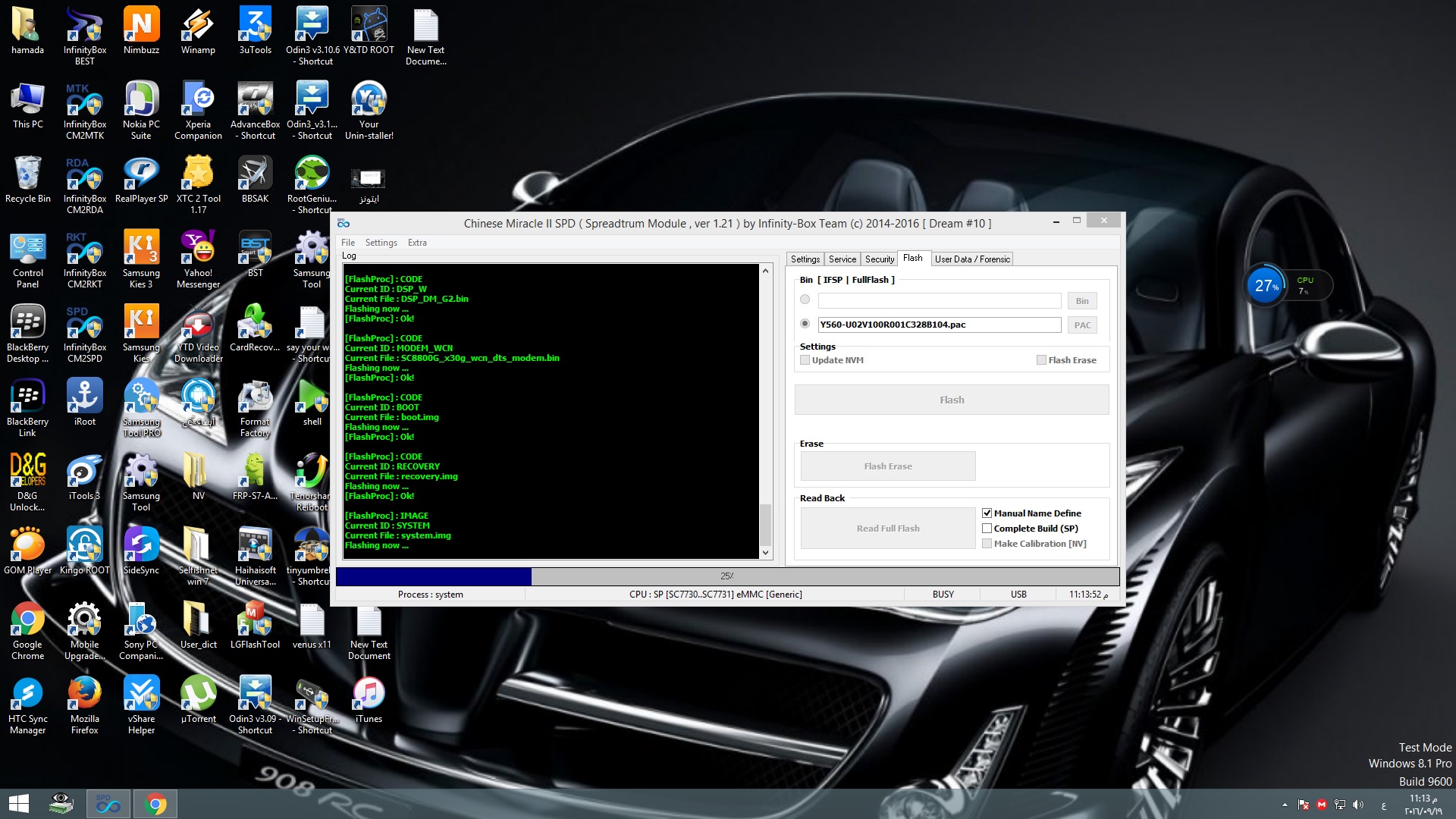Open the iTunes desktop icon
This screenshot has height=819, width=1456.
tap(369, 700)
